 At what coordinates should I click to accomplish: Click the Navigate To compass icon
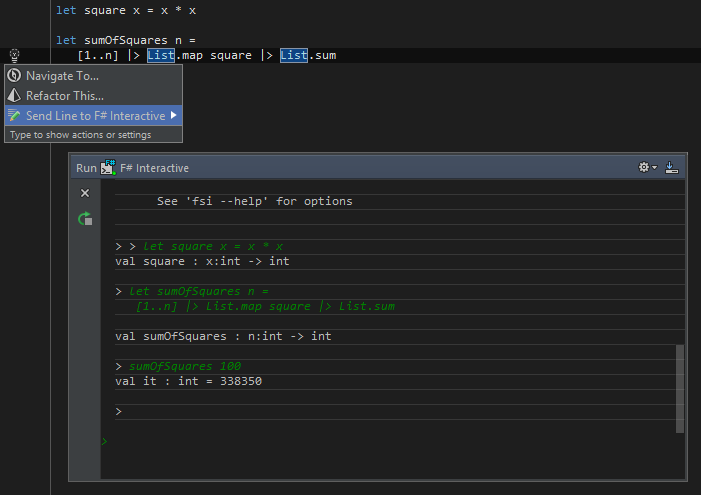[14, 75]
